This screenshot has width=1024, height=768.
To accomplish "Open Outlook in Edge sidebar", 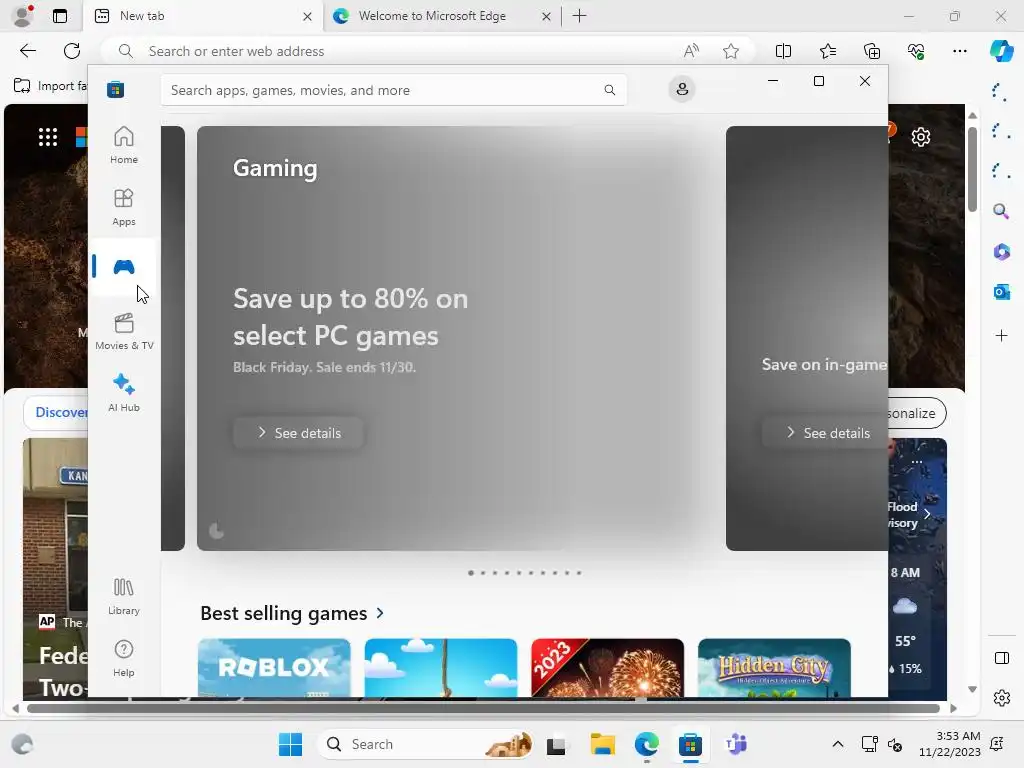I will 1001,292.
